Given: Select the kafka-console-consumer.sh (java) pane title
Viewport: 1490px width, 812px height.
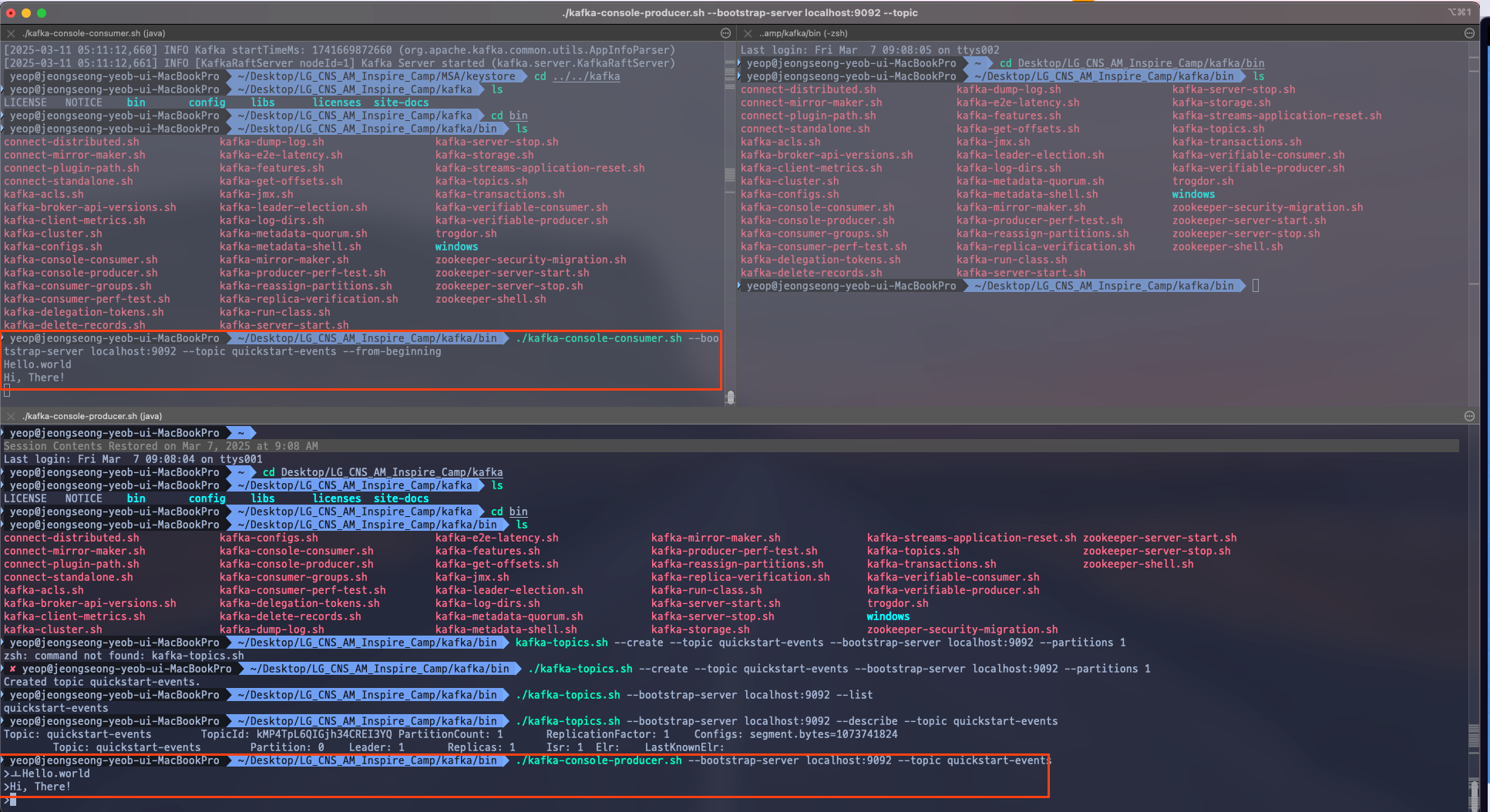Looking at the screenshot, I should tap(93, 33).
